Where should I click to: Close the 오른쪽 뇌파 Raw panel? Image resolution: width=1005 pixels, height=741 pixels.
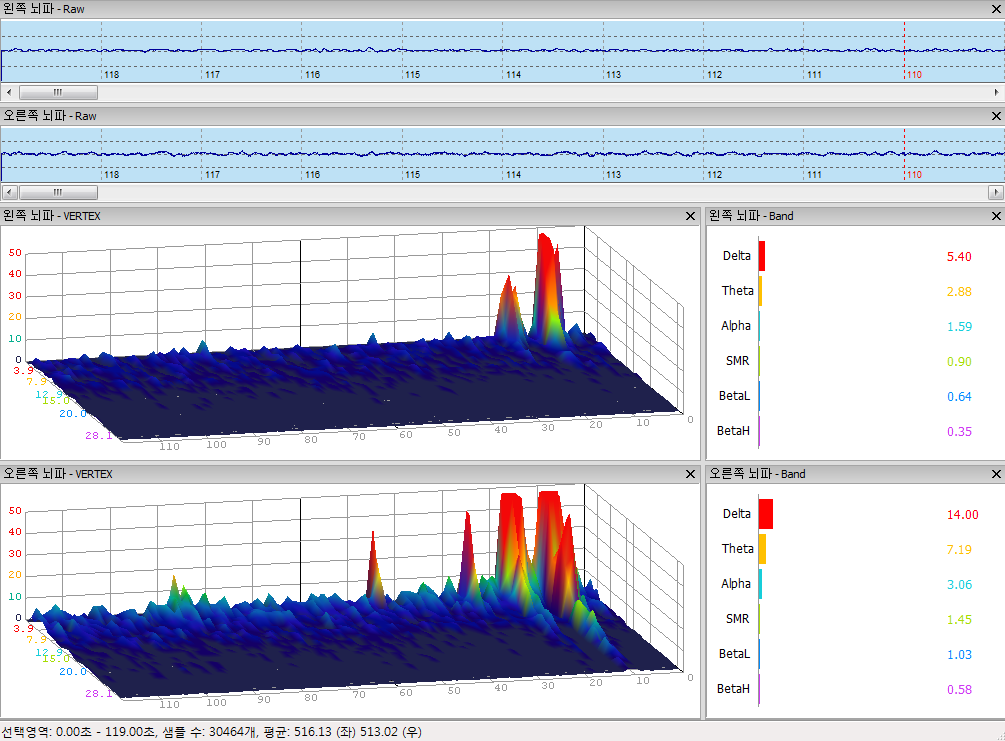pyautogui.click(x=995, y=116)
